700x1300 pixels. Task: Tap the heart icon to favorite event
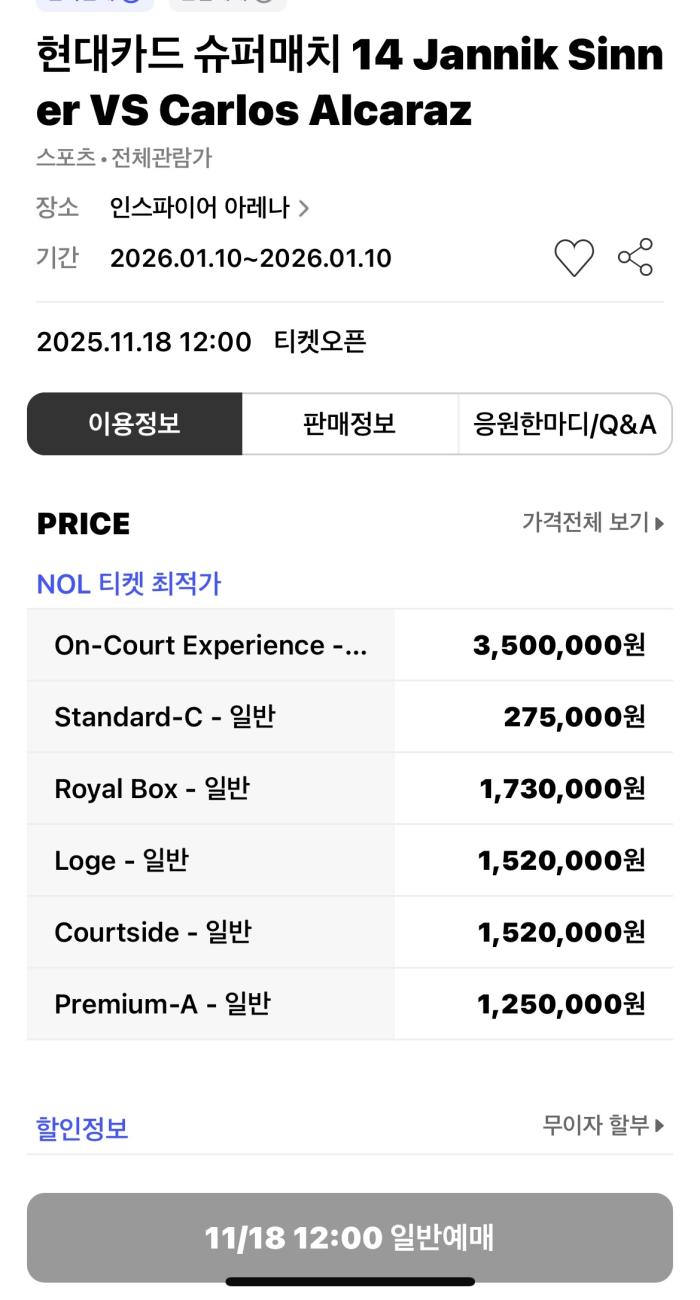574,258
